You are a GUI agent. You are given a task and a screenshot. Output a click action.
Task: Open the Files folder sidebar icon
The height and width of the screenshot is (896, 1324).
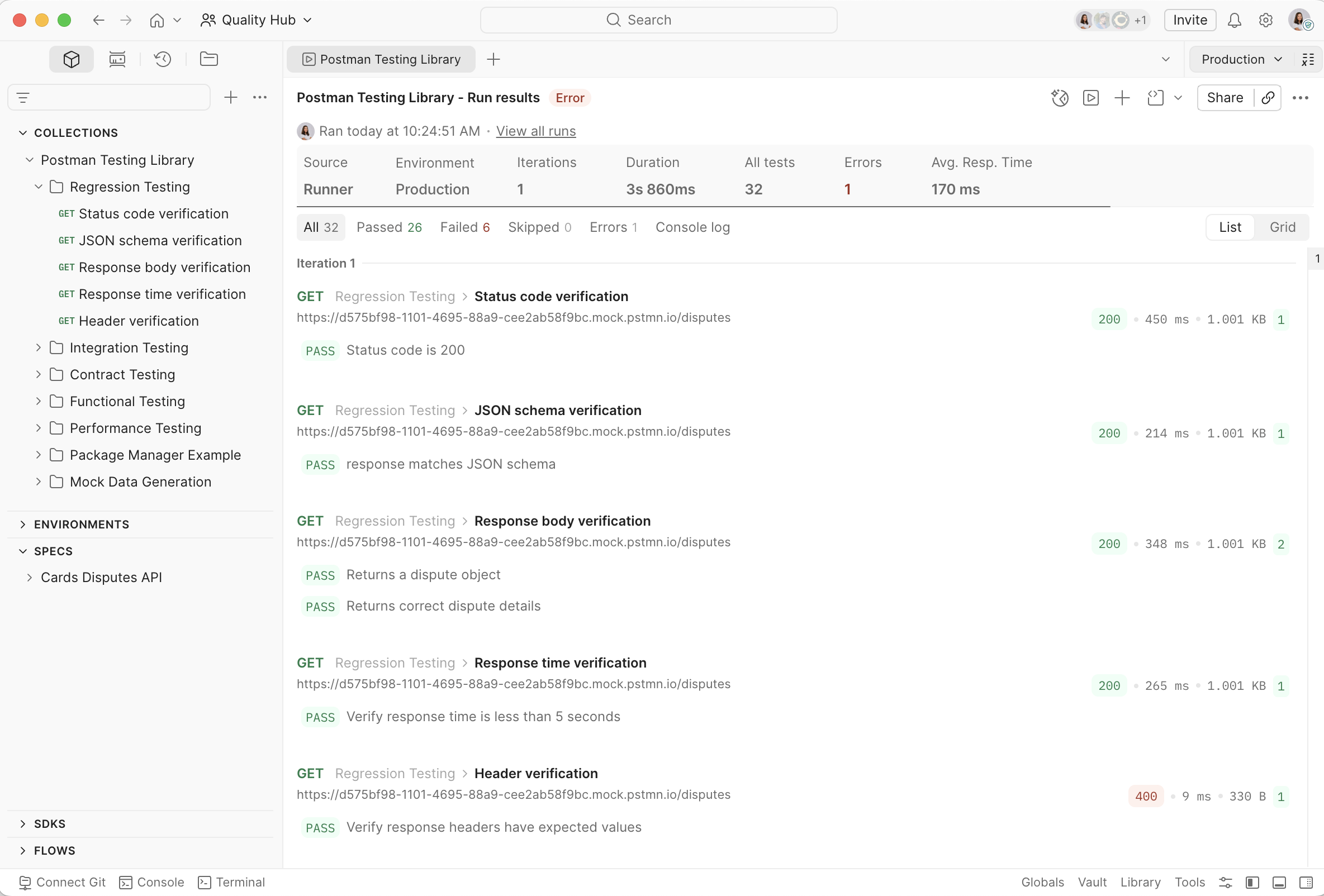pos(208,59)
